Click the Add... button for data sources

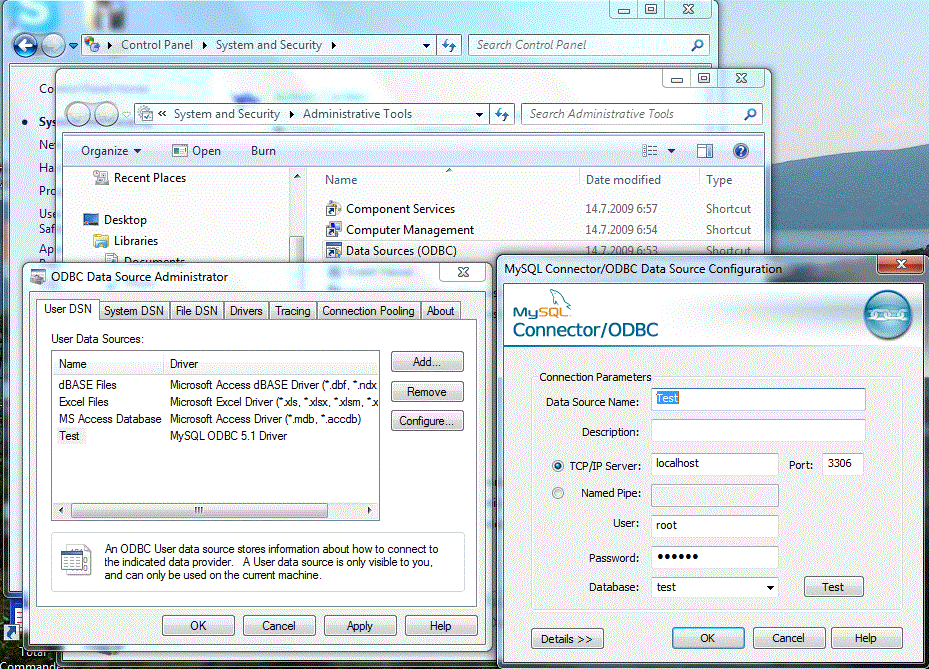tap(427, 362)
